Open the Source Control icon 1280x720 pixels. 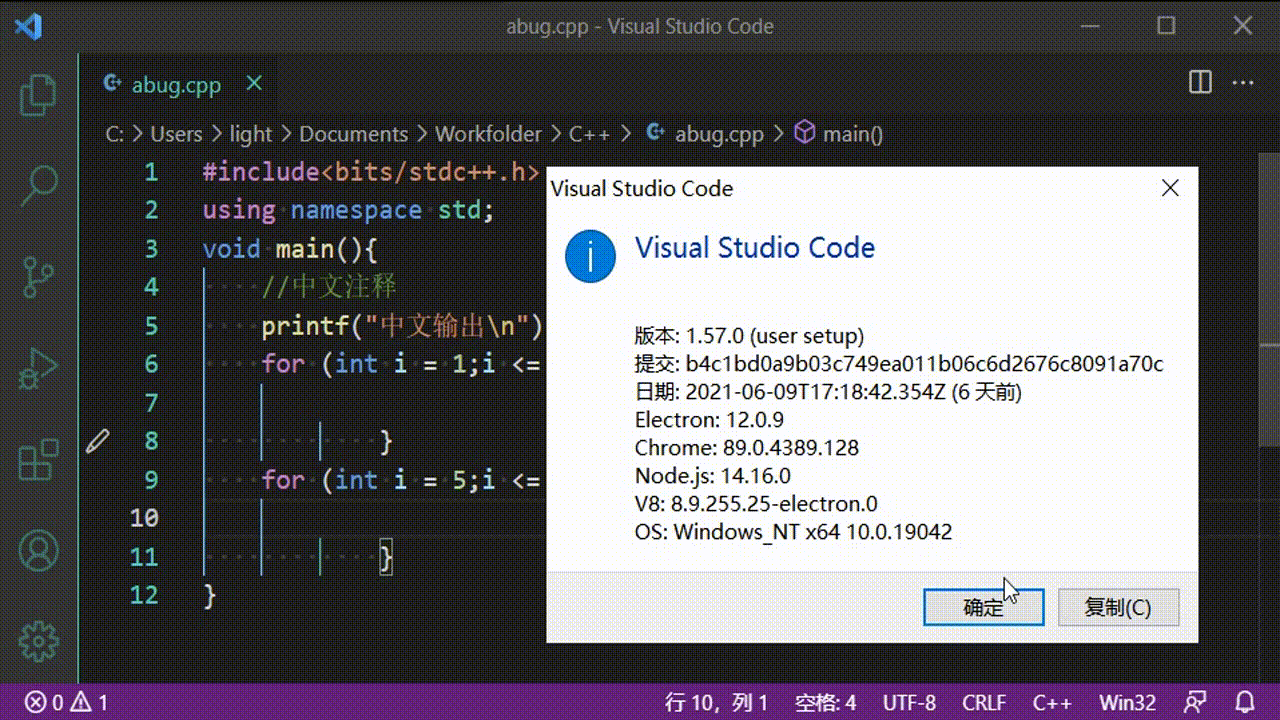click(37, 277)
